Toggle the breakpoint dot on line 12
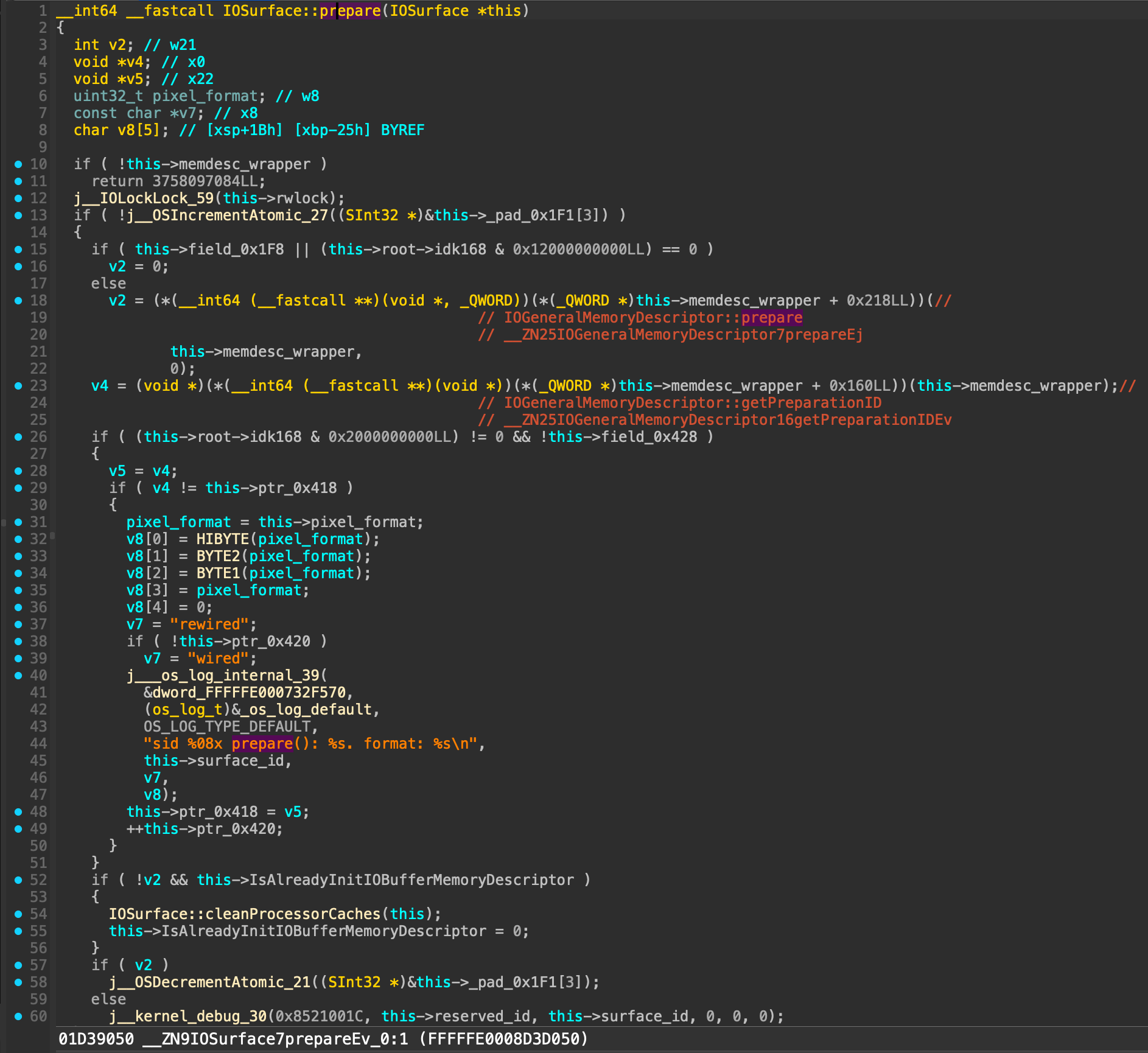 (18, 198)
